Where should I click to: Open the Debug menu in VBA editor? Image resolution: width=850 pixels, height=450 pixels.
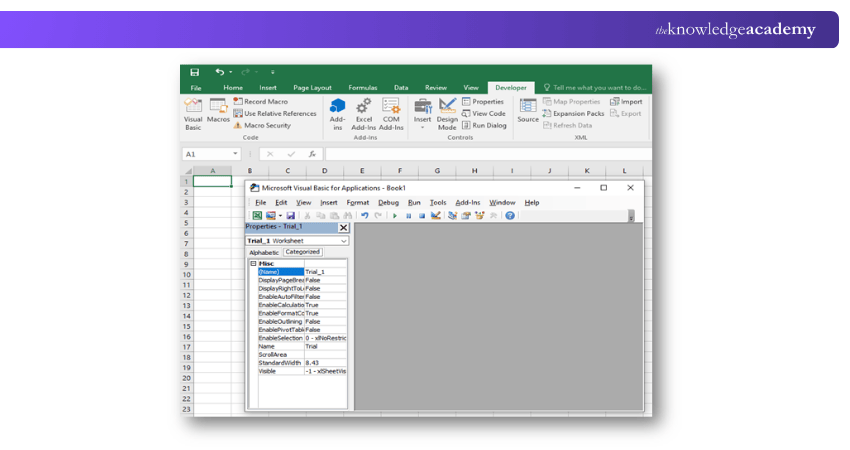(x=388, y=202)
